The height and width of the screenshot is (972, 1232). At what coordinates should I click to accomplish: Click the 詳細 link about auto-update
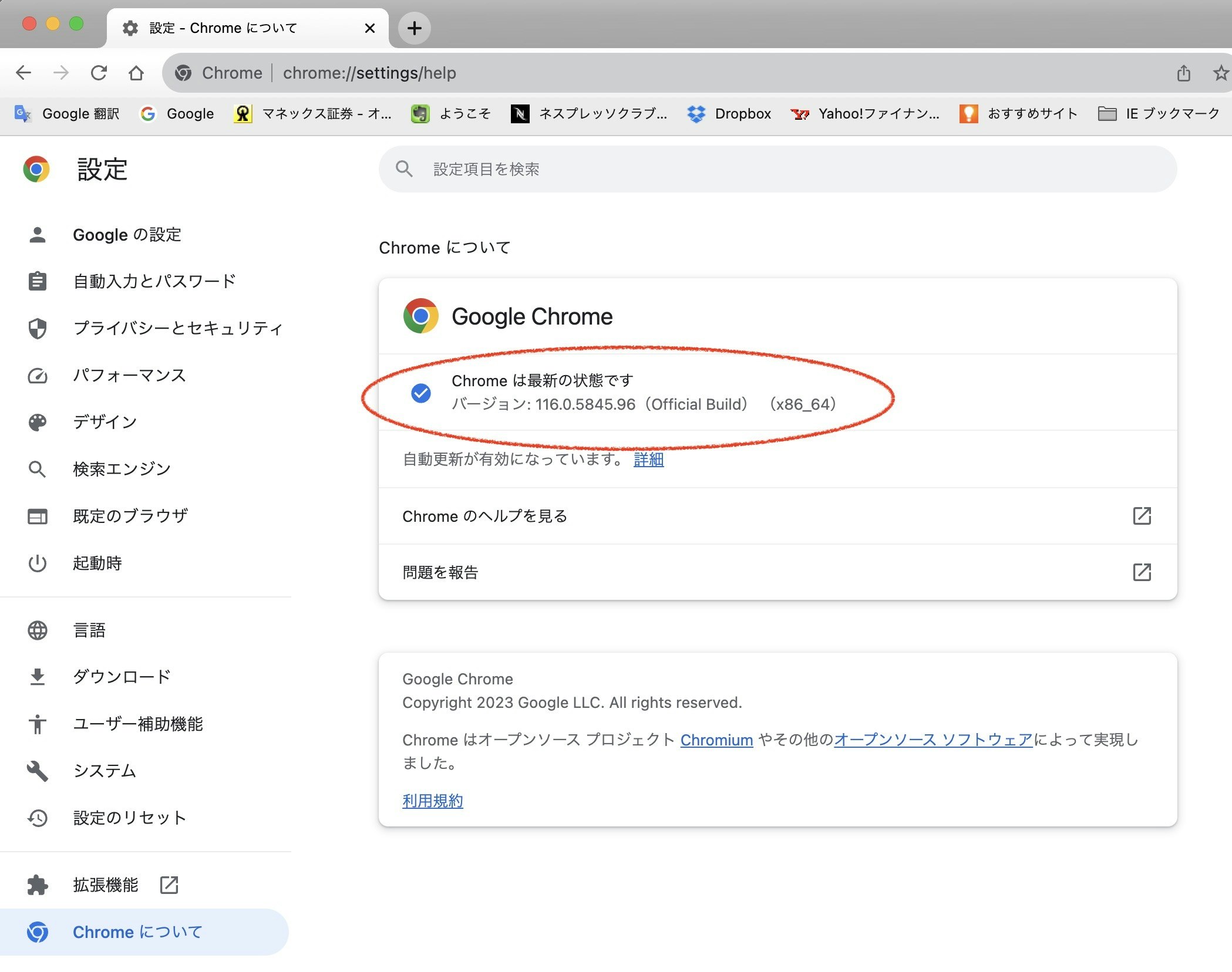649,460
